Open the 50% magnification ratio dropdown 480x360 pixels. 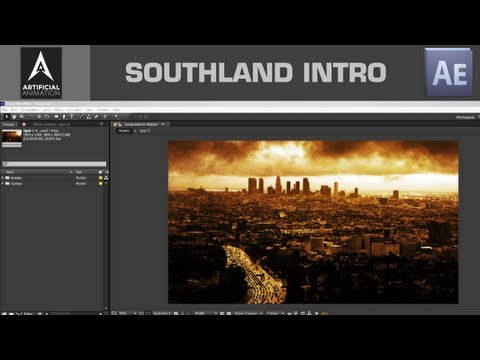[128, 313]
